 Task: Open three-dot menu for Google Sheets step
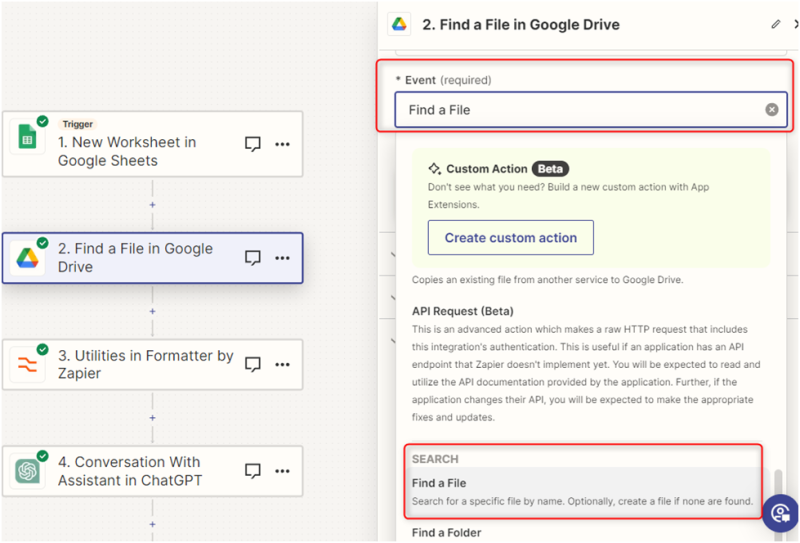282,144
